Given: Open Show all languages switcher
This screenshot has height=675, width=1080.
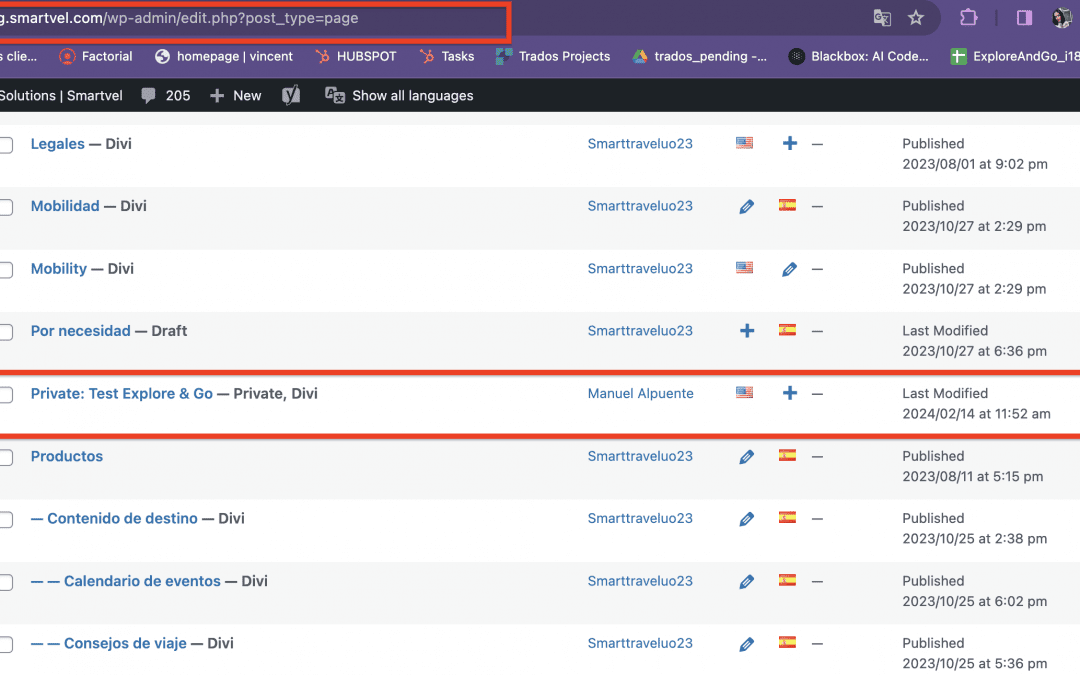Looking at the screenshot, I should pyautogui.click(x=399, y=96).
